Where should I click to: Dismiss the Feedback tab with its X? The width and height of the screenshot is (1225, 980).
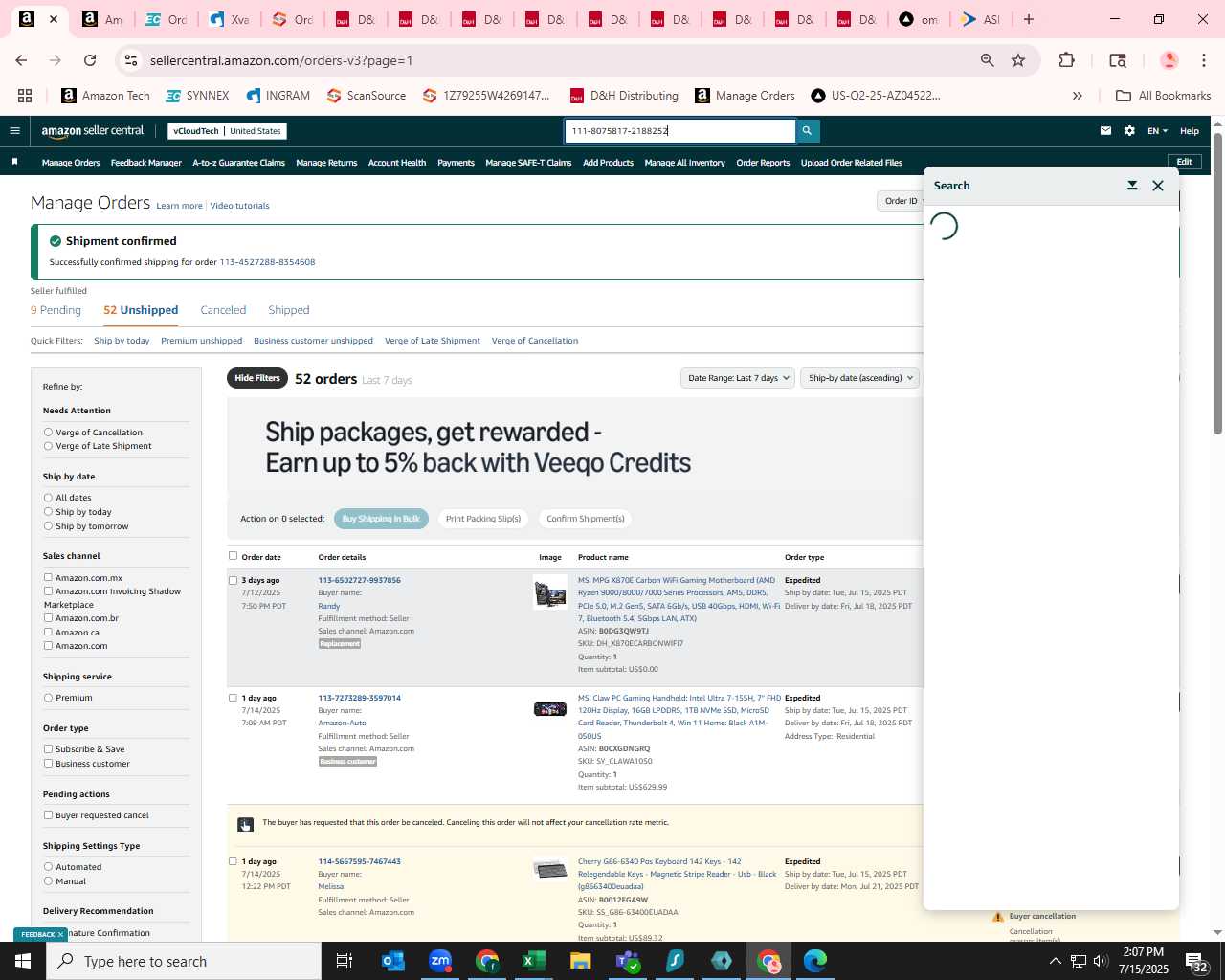(60, 935)
